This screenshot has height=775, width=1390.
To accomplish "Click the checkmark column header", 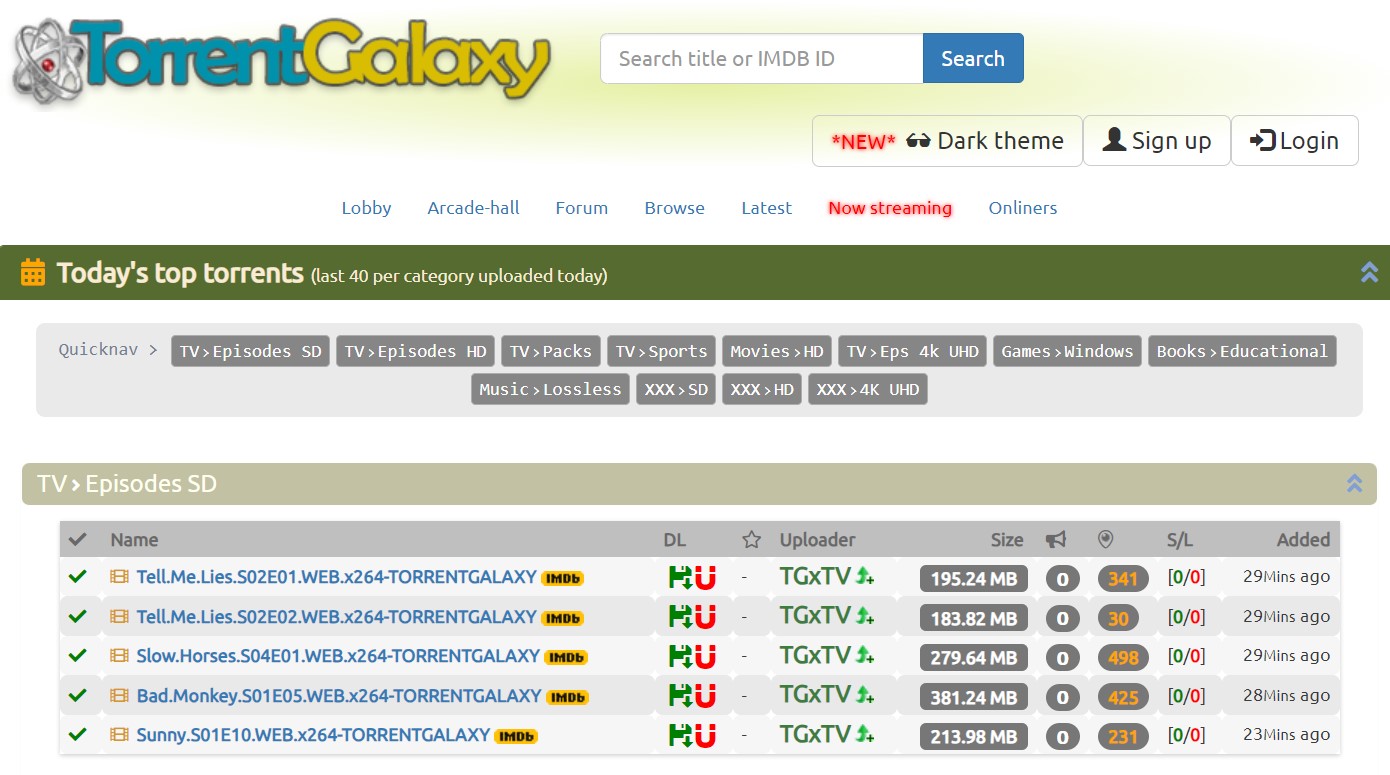I will (77, 540).
